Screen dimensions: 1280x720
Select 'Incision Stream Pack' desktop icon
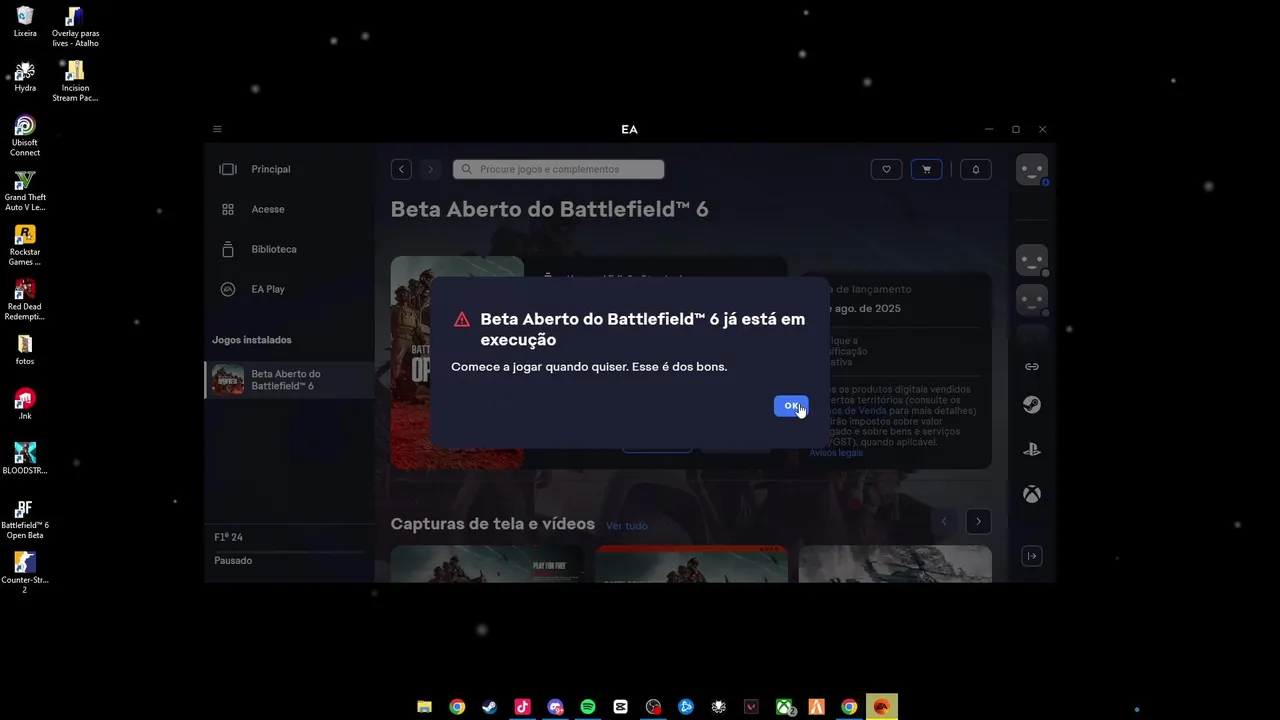pyautogui.click(x=75, y=81)
